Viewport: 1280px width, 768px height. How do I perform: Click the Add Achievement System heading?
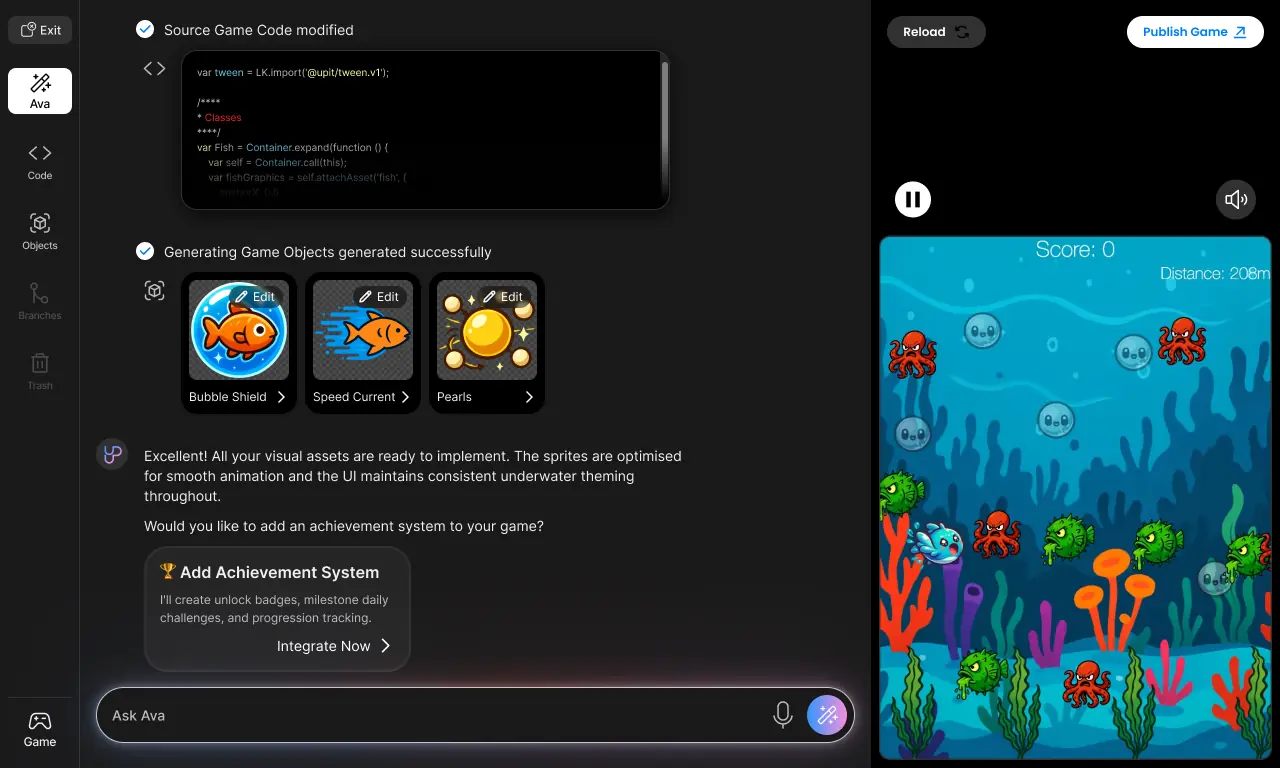(x=270, y=572)
